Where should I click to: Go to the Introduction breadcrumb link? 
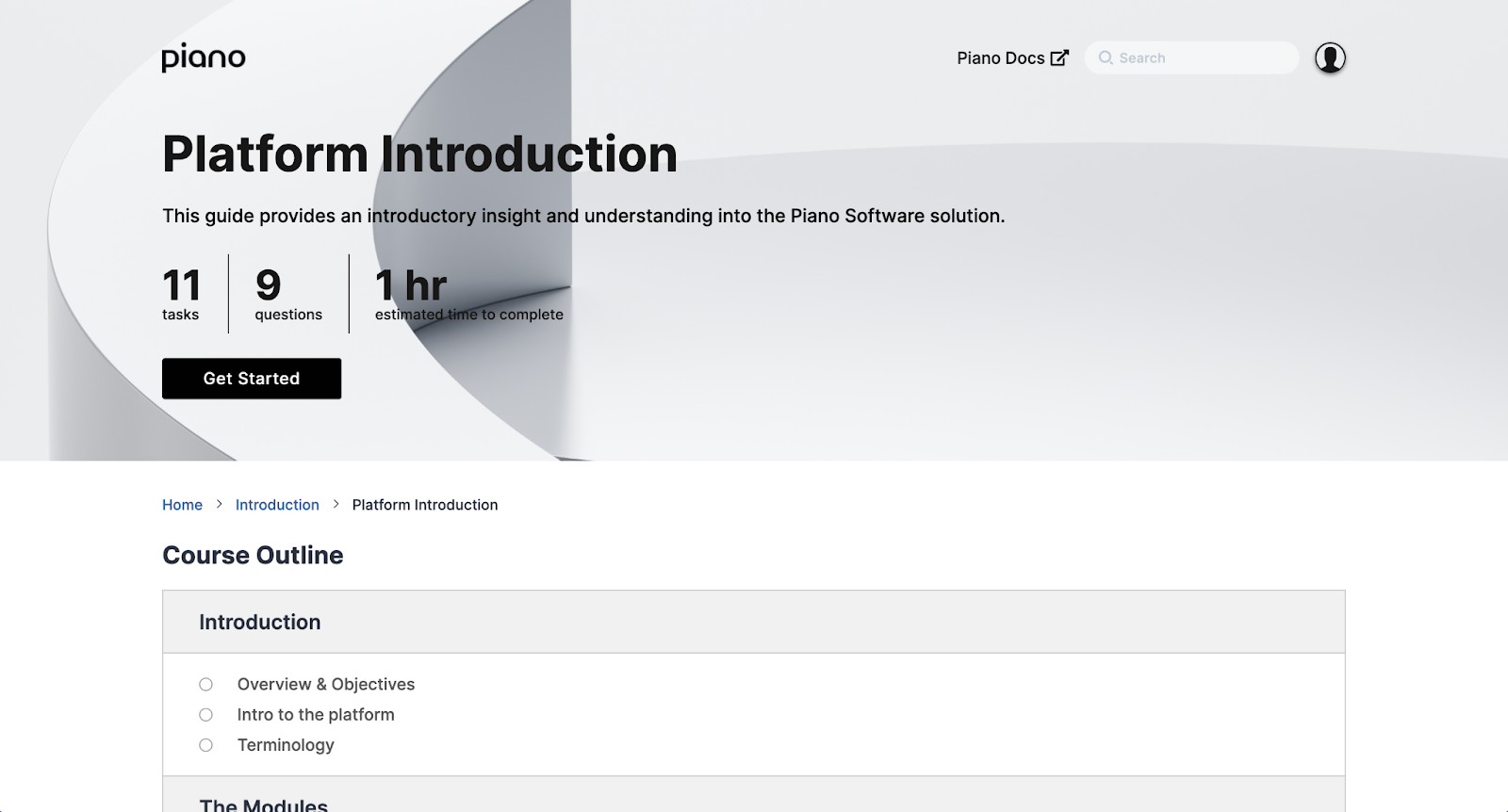click(x=277, y=505)
